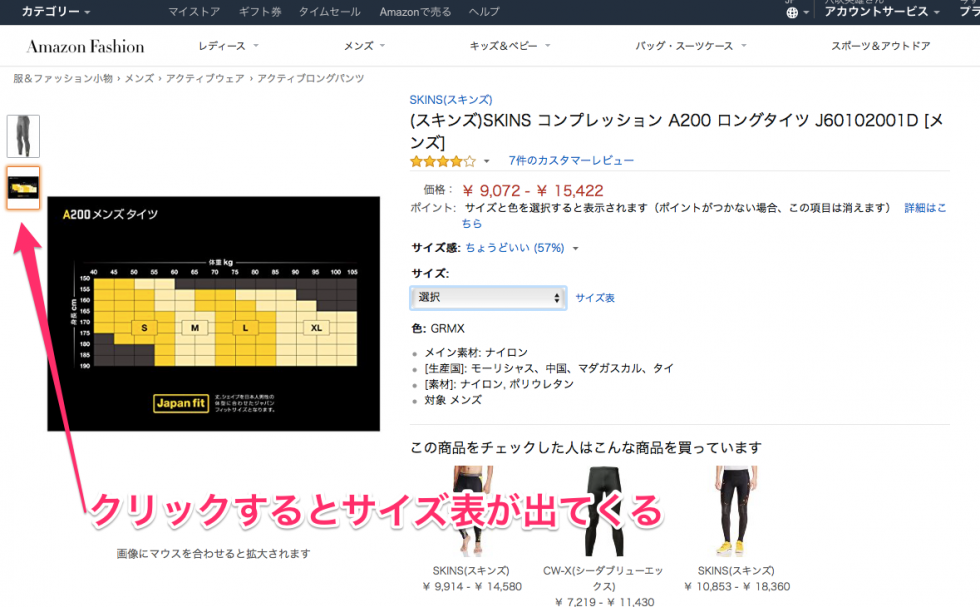This screenshot has width=980, height=607.
Task: Expand rating breakdown arrow beside stars
Action: [x=486, y=161]
